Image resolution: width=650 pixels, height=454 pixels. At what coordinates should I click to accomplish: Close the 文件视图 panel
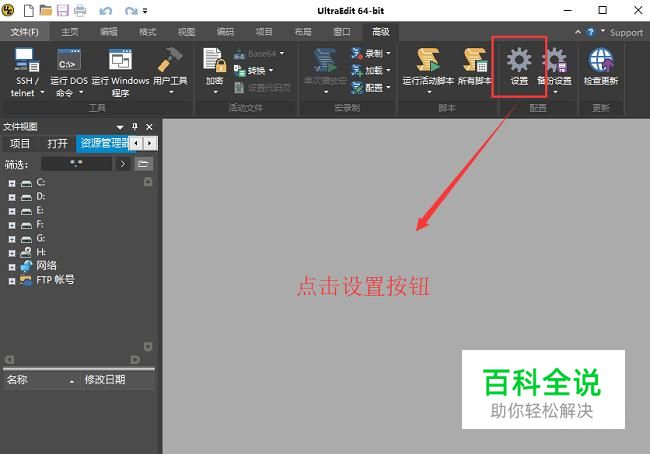[x=149, y=126]
